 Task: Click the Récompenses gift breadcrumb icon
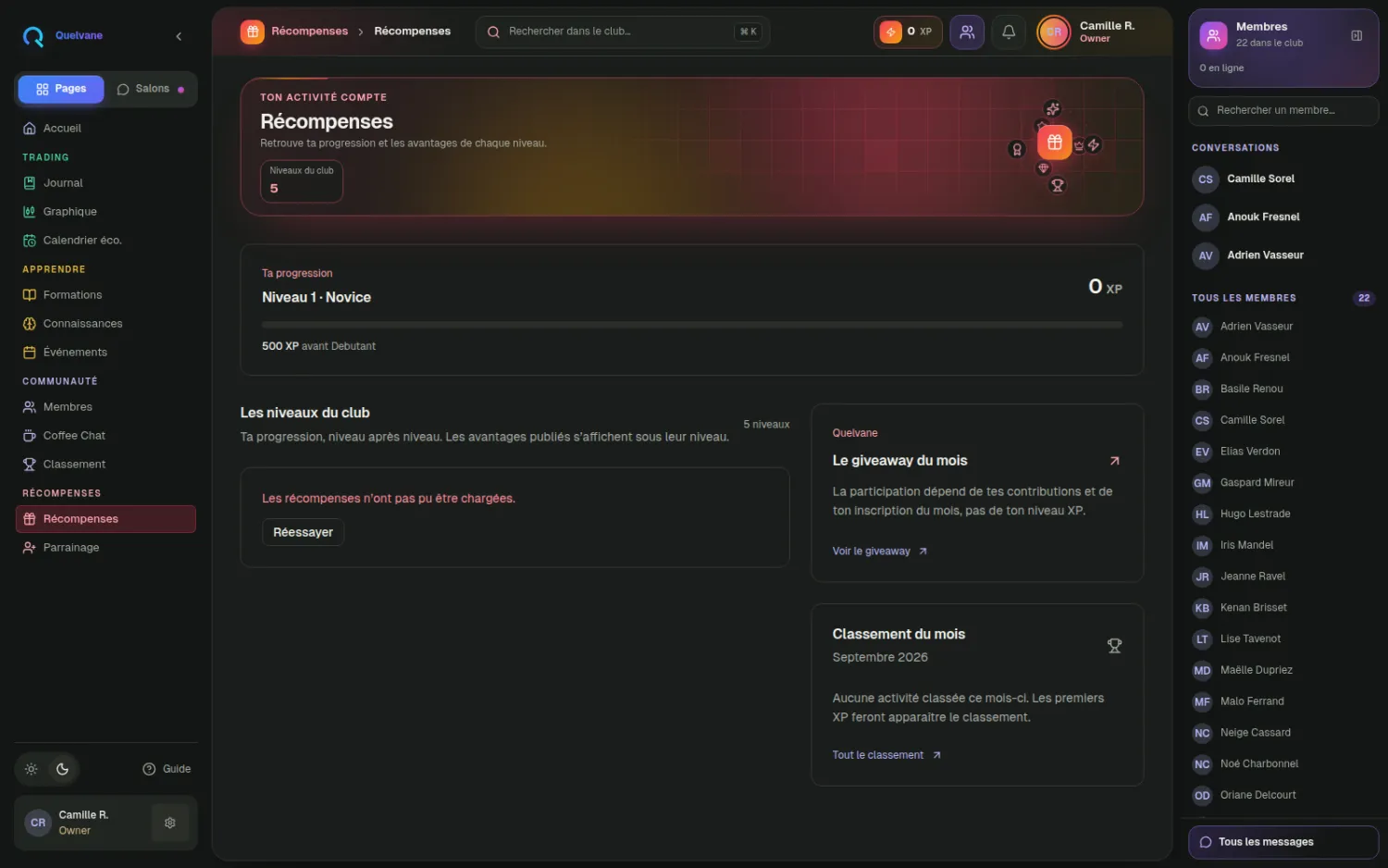pyautogui.click(x=253, y=31)
